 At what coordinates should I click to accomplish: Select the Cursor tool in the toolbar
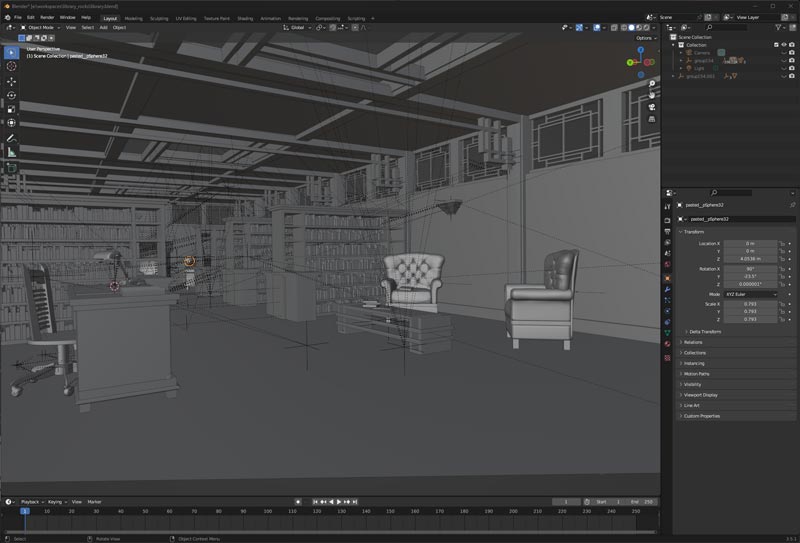[11, 66]
